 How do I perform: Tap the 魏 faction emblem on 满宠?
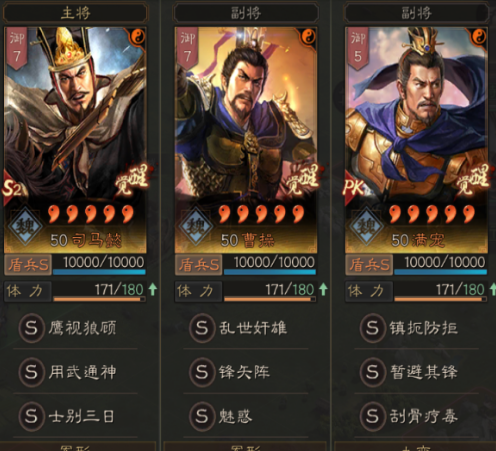pyautogui.click(x=367, y=227)
